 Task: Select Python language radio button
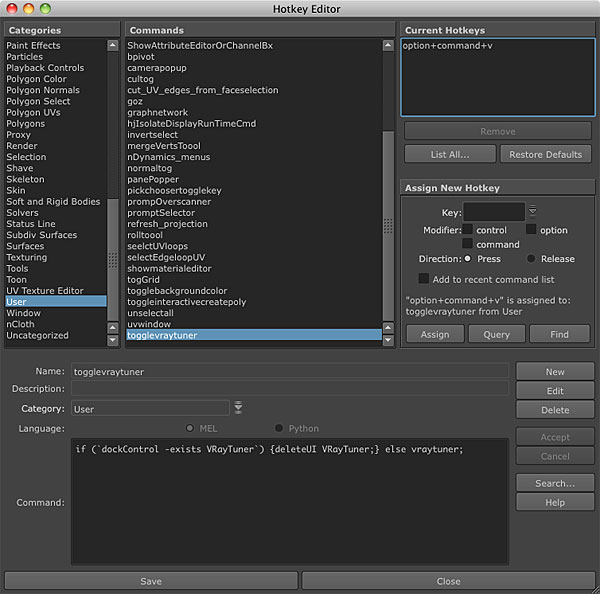[x=279, y=428]
